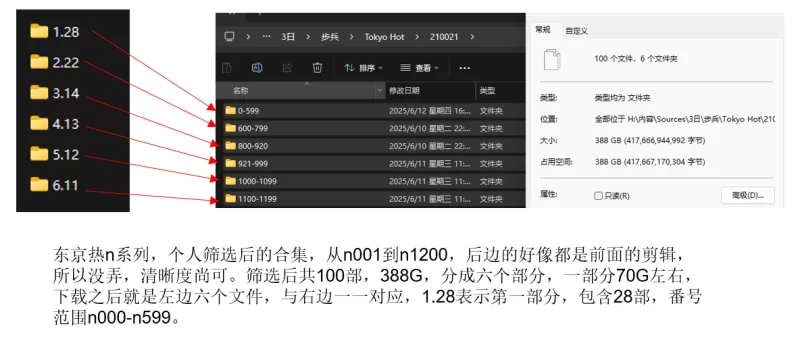Click the folder icon of the 921-999 row
The image size is (800, 360).
coord(231,164)
